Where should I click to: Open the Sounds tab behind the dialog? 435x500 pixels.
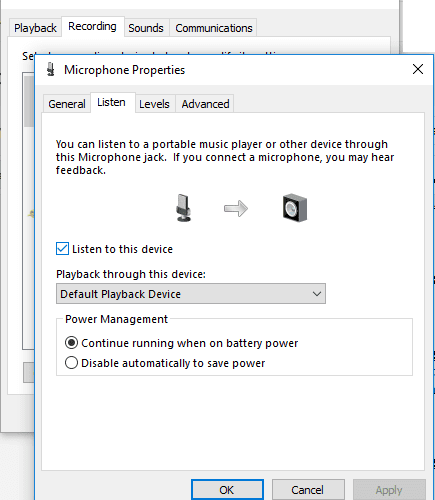click(x=146, y=28)
